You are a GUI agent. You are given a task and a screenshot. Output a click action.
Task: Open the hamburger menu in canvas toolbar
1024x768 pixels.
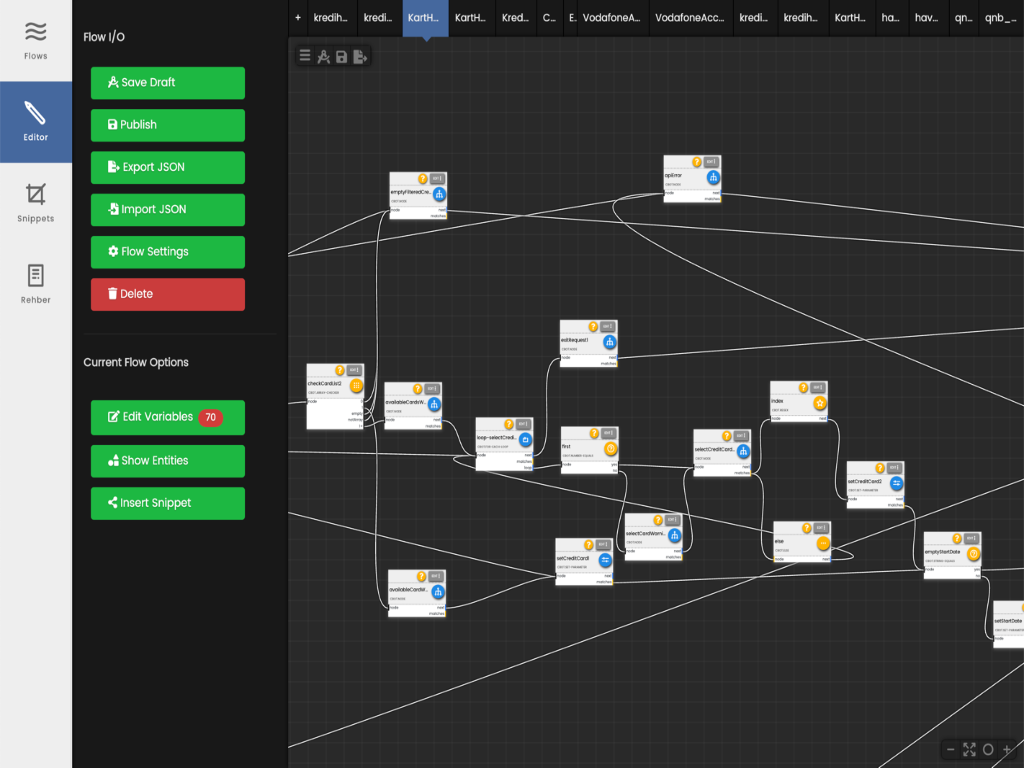pos(305,57)
